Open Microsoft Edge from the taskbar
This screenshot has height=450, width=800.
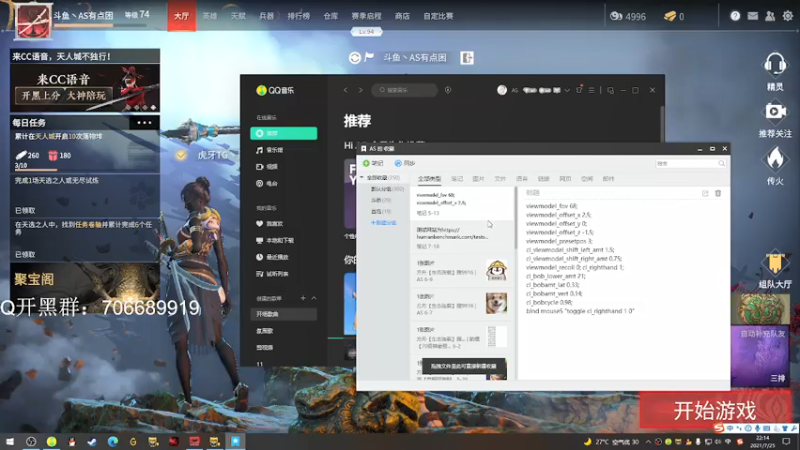click(112, 441)
